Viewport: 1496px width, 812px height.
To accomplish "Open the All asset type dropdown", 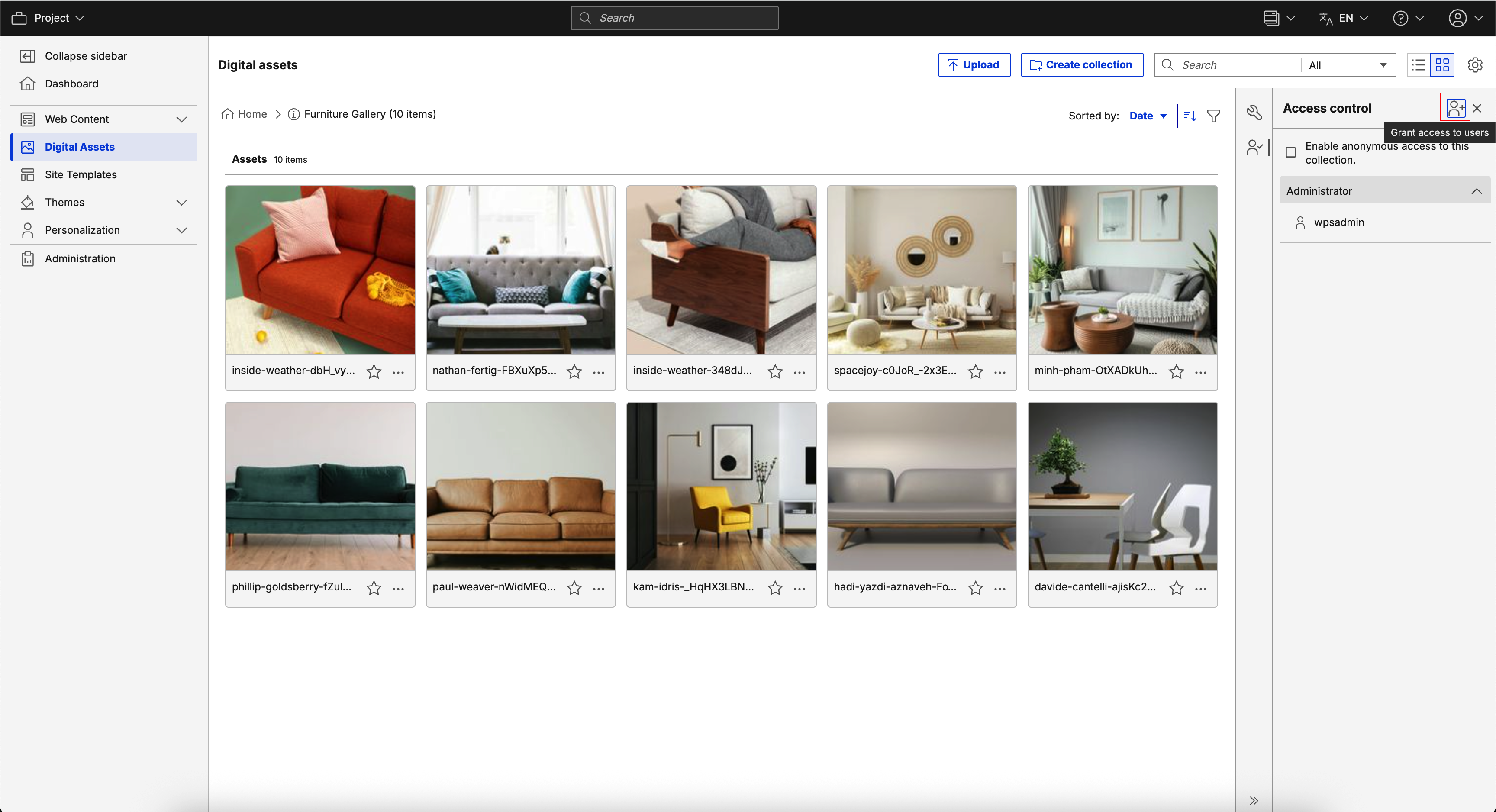I will [1348, 65].
